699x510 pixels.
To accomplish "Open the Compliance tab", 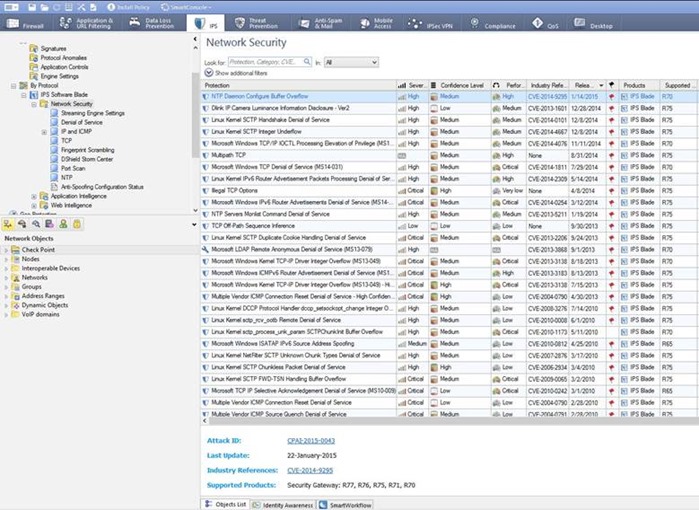I will click(493, 23).
